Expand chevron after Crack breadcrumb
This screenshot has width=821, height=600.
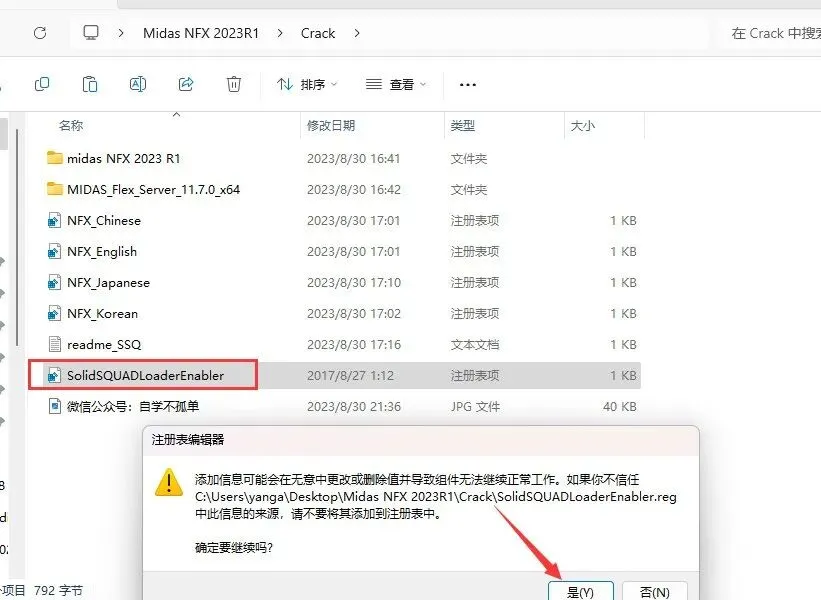coord(357,33)
